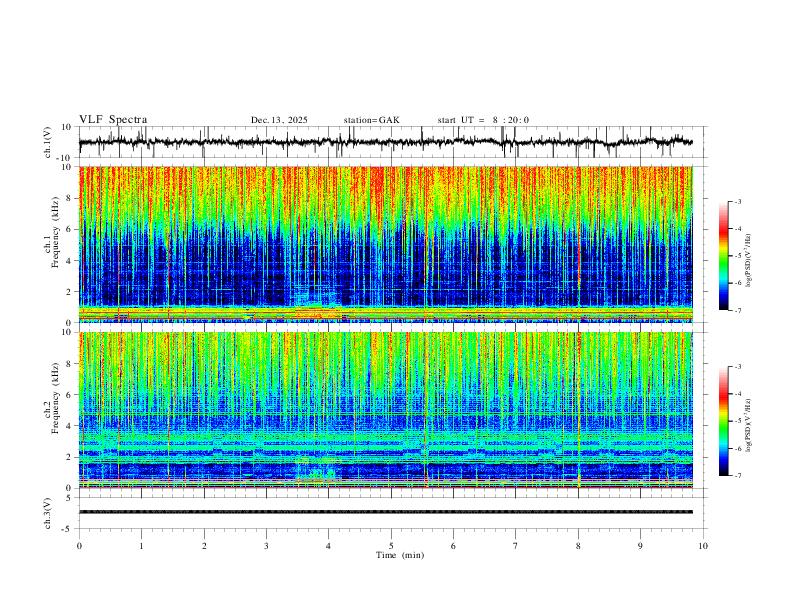This screenshot has height=612, width=792.
Task: Click the "station=GAK" label
Action: 371,120
